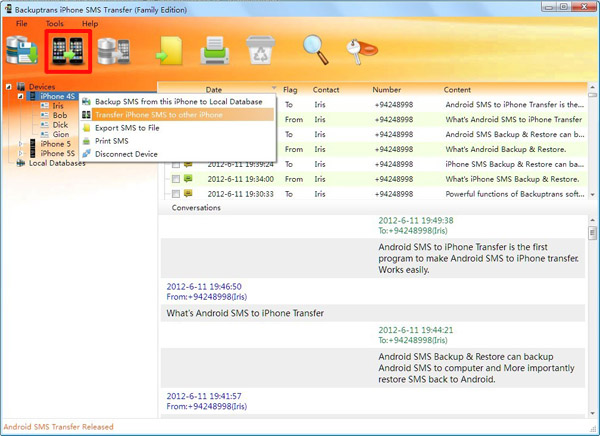Choose Backup SMS from this iPhone to Local Database
The height and width of the screenshot is (436, 600).
pyautogui.click(x=178, y=101)
